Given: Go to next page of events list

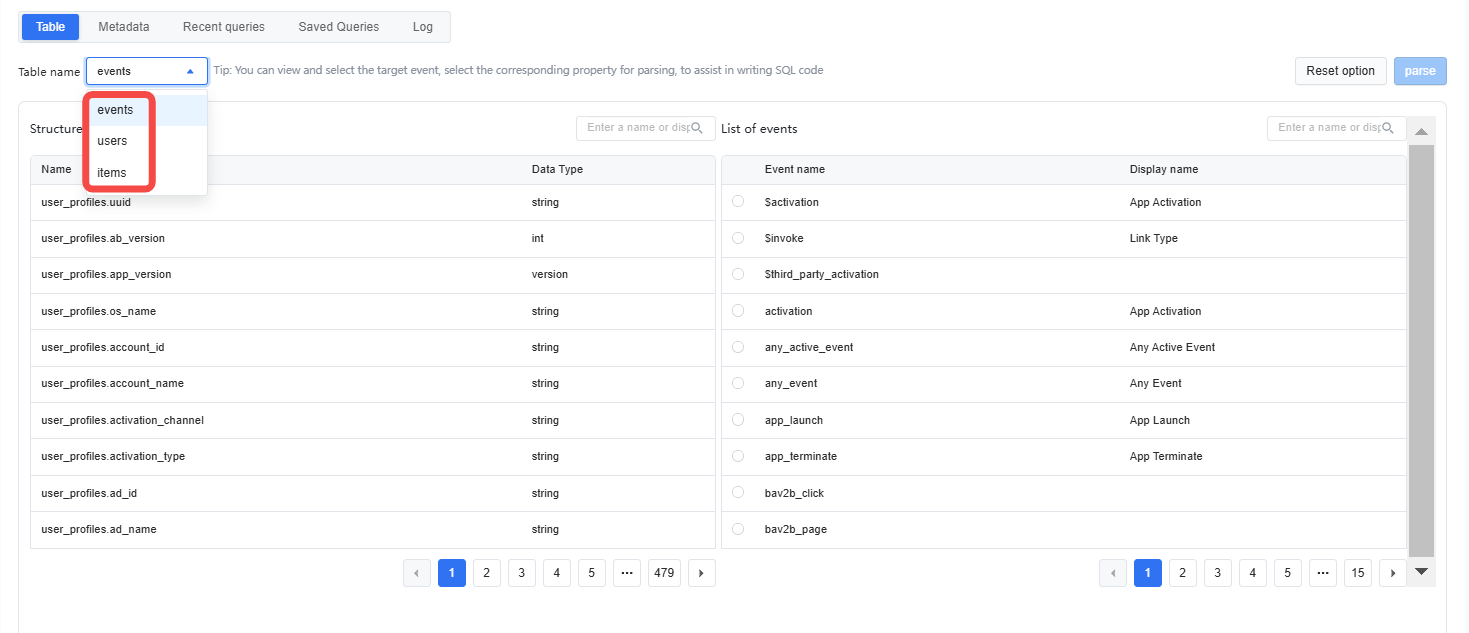Looking at the screenshot, I should (x=1392, y=573).
